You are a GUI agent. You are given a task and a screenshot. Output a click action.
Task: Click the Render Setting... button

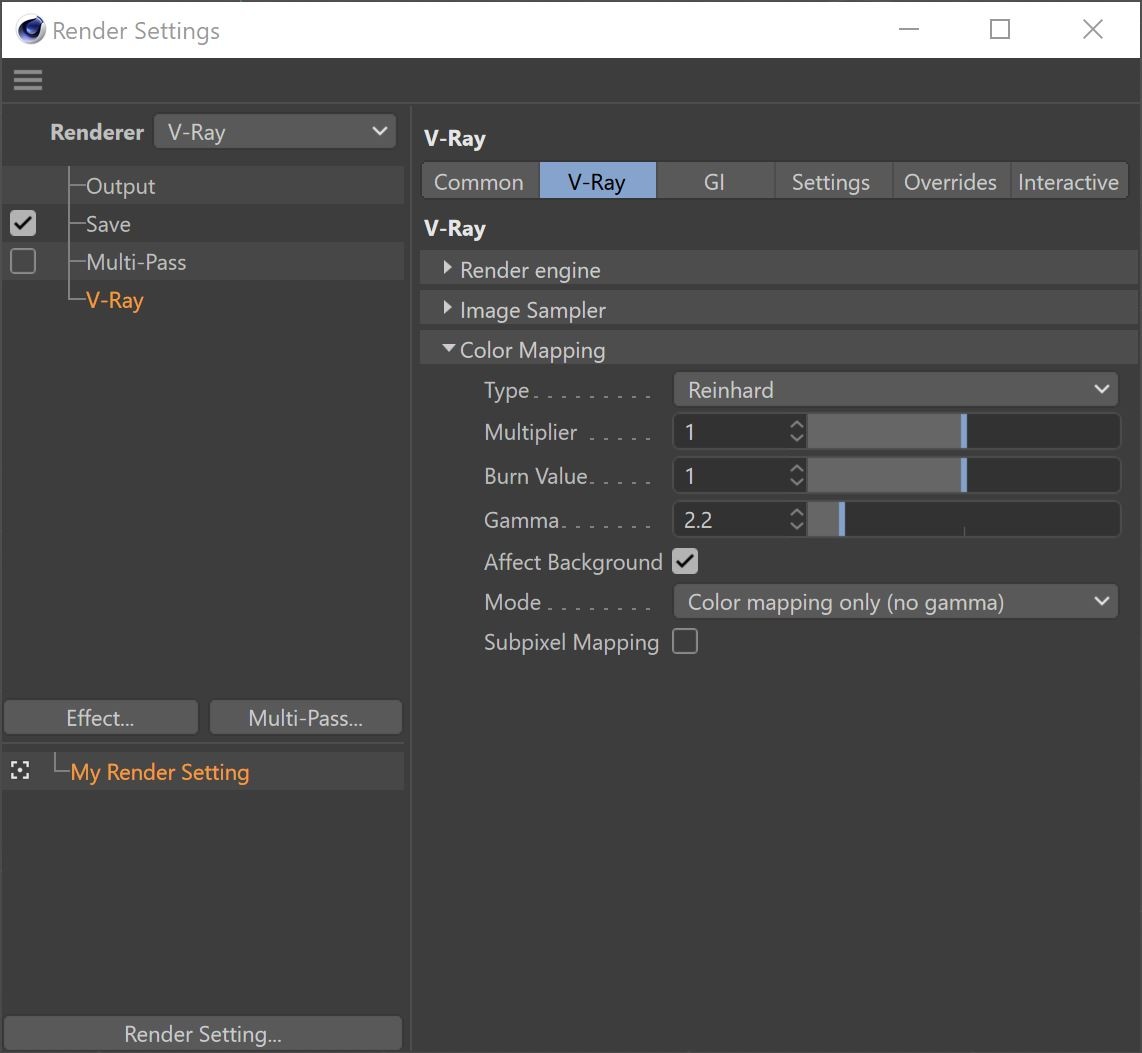[202, 1033]
